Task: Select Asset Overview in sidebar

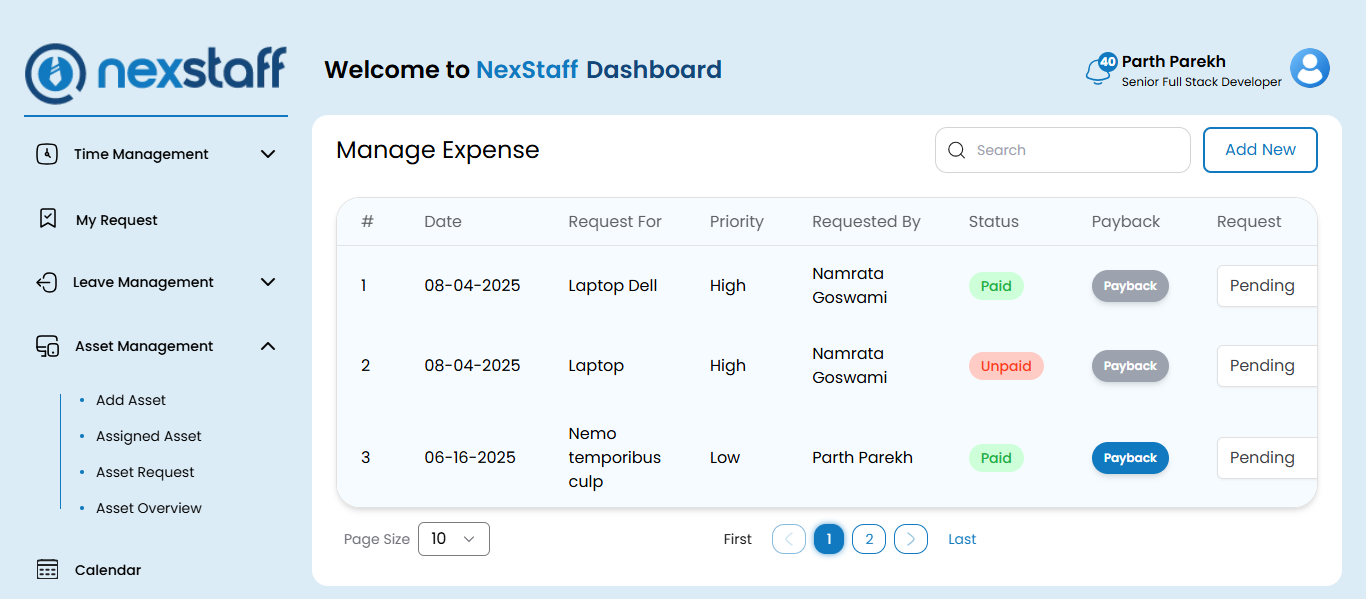Action: coord(149,508)
